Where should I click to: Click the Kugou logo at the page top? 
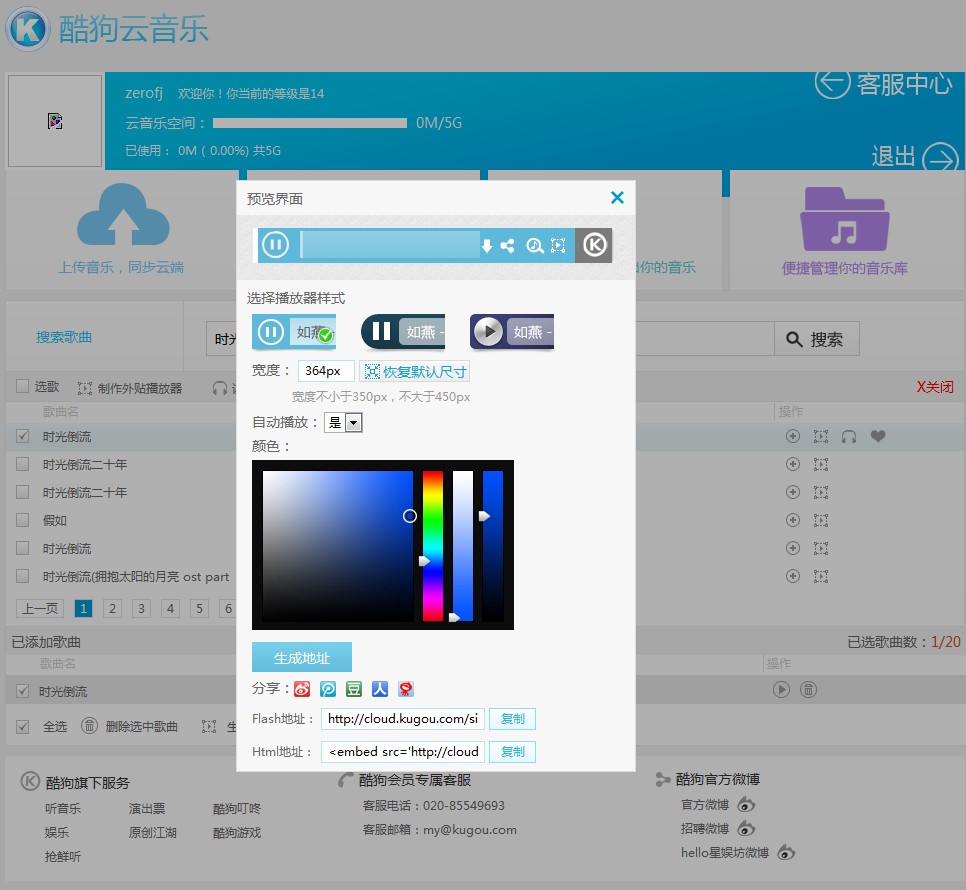tap(28, 28)
